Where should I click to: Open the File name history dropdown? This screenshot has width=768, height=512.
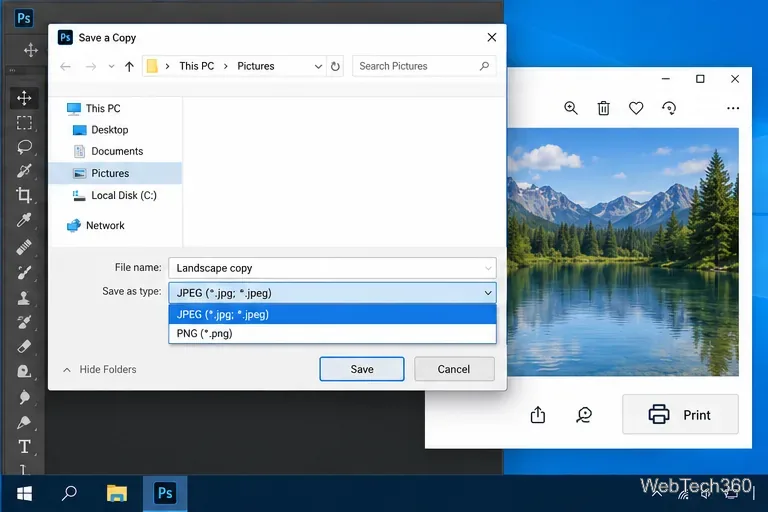(488, 268)
